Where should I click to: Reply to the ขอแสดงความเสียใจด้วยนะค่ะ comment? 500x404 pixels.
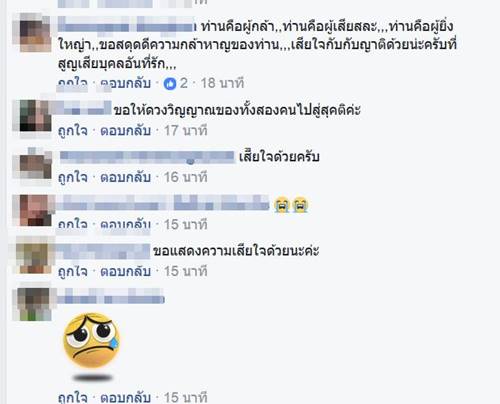pos(126,271)
